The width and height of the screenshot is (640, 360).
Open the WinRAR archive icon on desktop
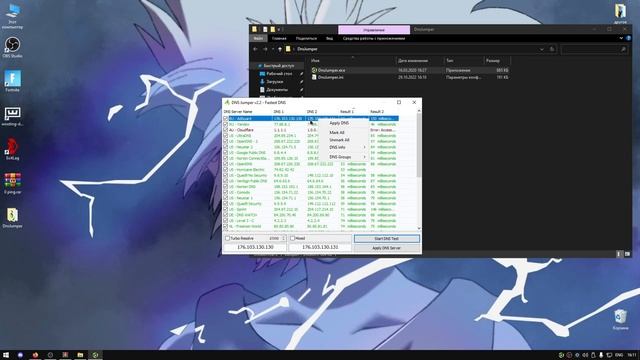[x=12, y=182]
